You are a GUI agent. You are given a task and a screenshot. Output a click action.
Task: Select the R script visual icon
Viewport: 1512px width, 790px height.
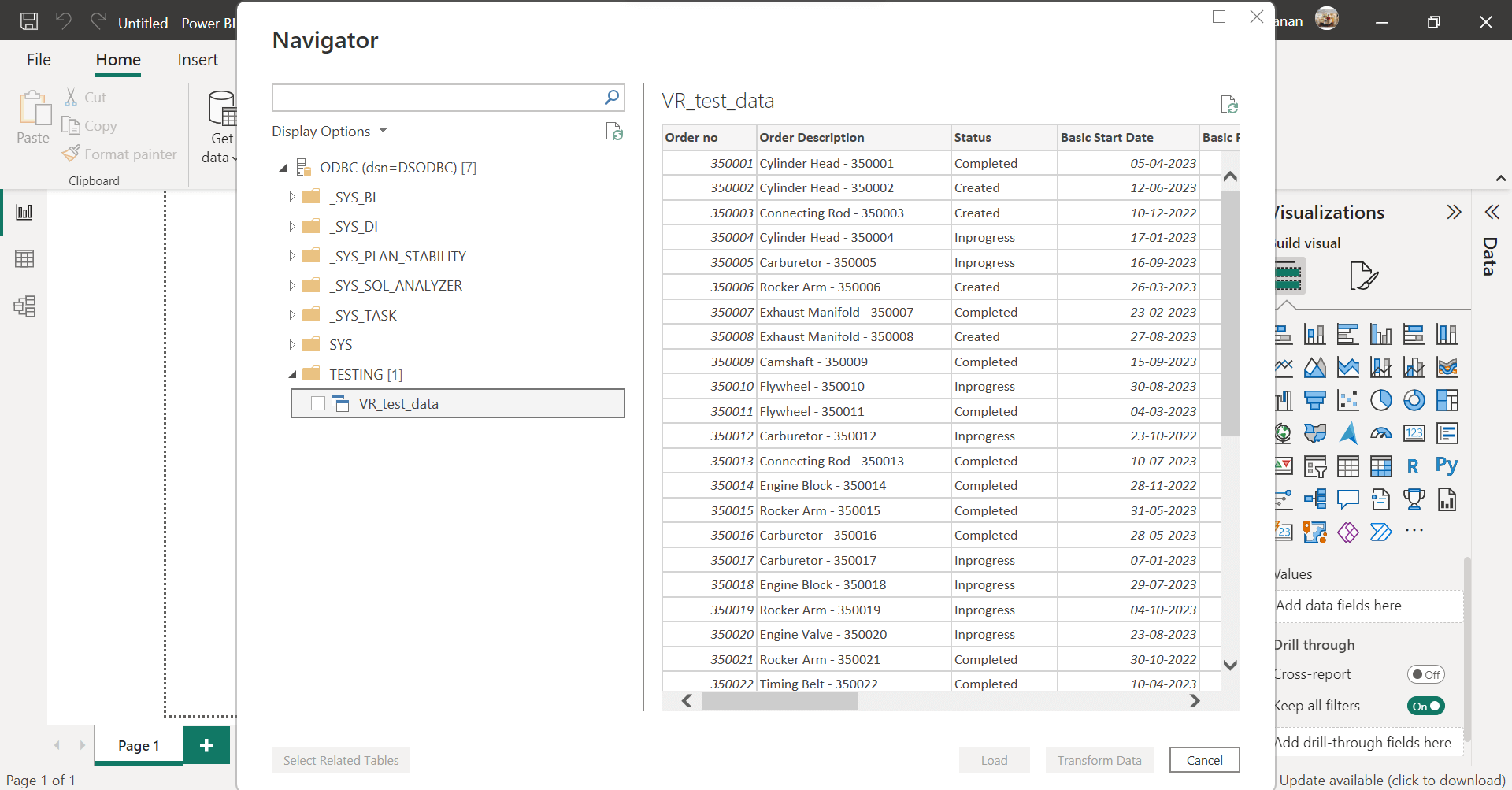pyautogui.click(x=1413, y=465)
